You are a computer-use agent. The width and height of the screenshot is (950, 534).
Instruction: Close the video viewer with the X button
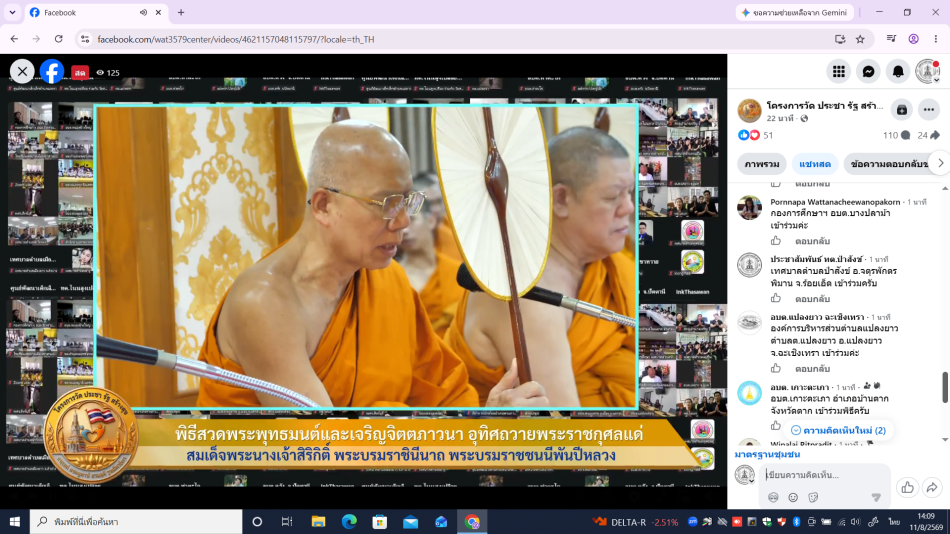(22, 72)
